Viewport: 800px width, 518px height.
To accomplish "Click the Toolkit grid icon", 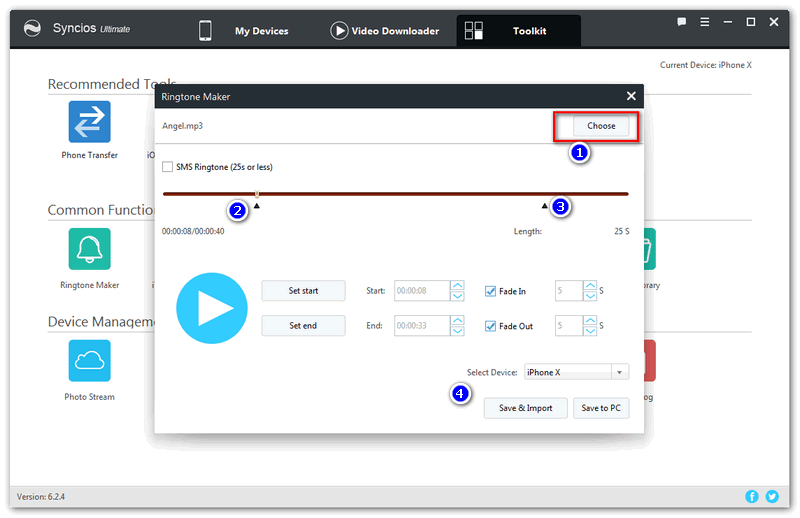I will coord(473,31).
